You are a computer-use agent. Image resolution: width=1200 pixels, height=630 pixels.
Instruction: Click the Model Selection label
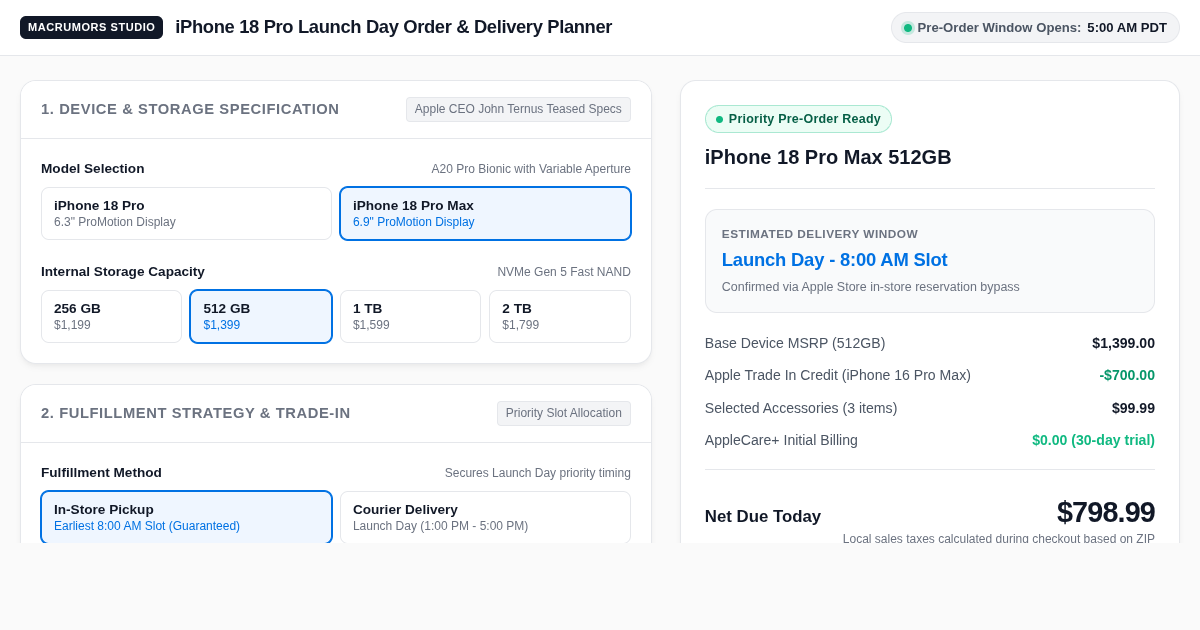(93, 168)
